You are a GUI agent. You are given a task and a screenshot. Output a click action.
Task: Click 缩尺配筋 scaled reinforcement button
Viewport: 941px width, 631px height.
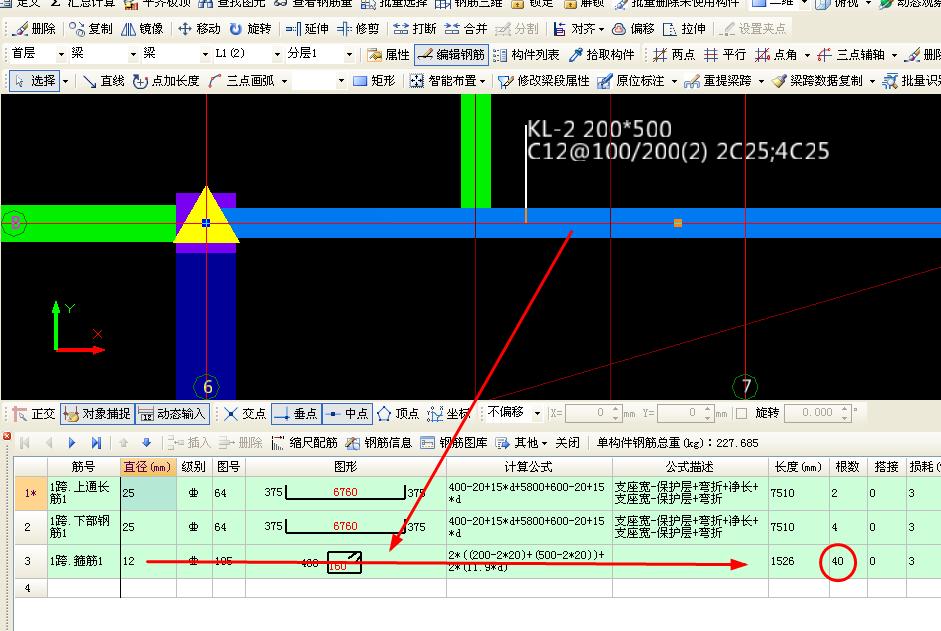[x=304, y=443]
